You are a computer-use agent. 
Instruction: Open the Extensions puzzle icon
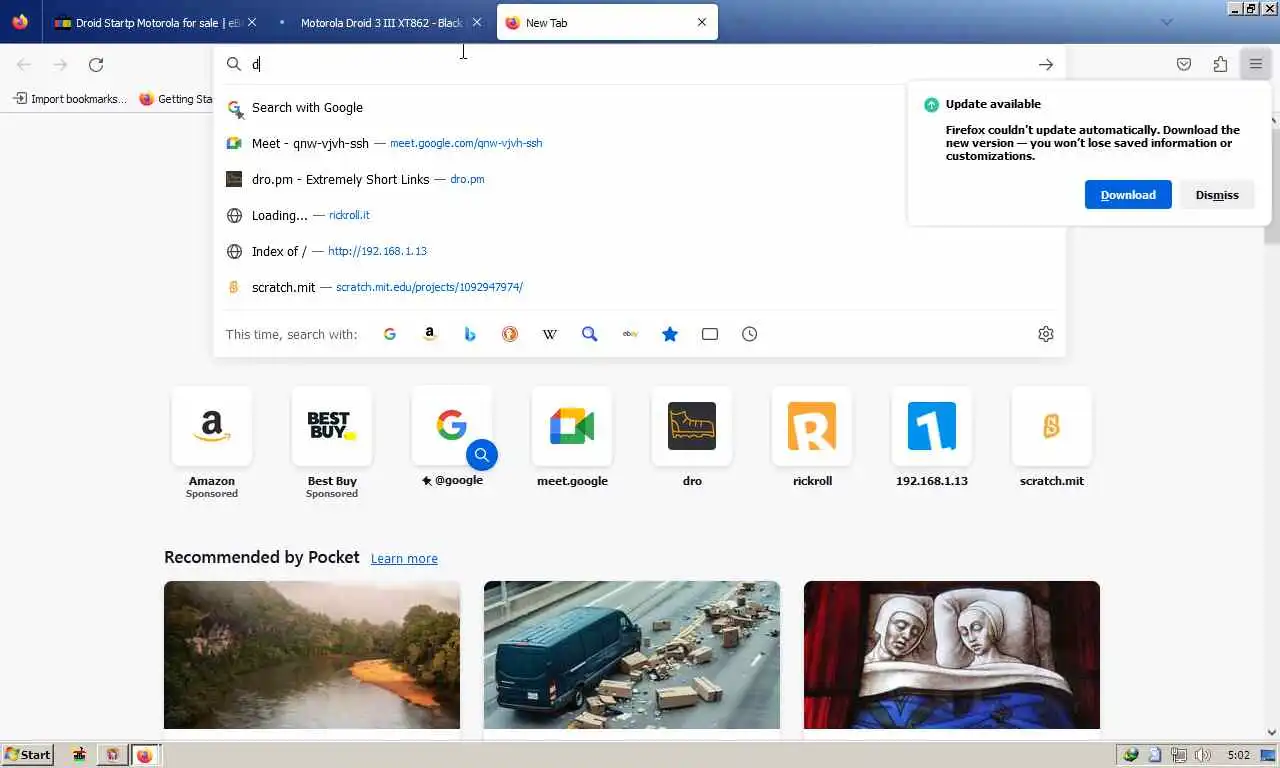[x=1220, y=64]
